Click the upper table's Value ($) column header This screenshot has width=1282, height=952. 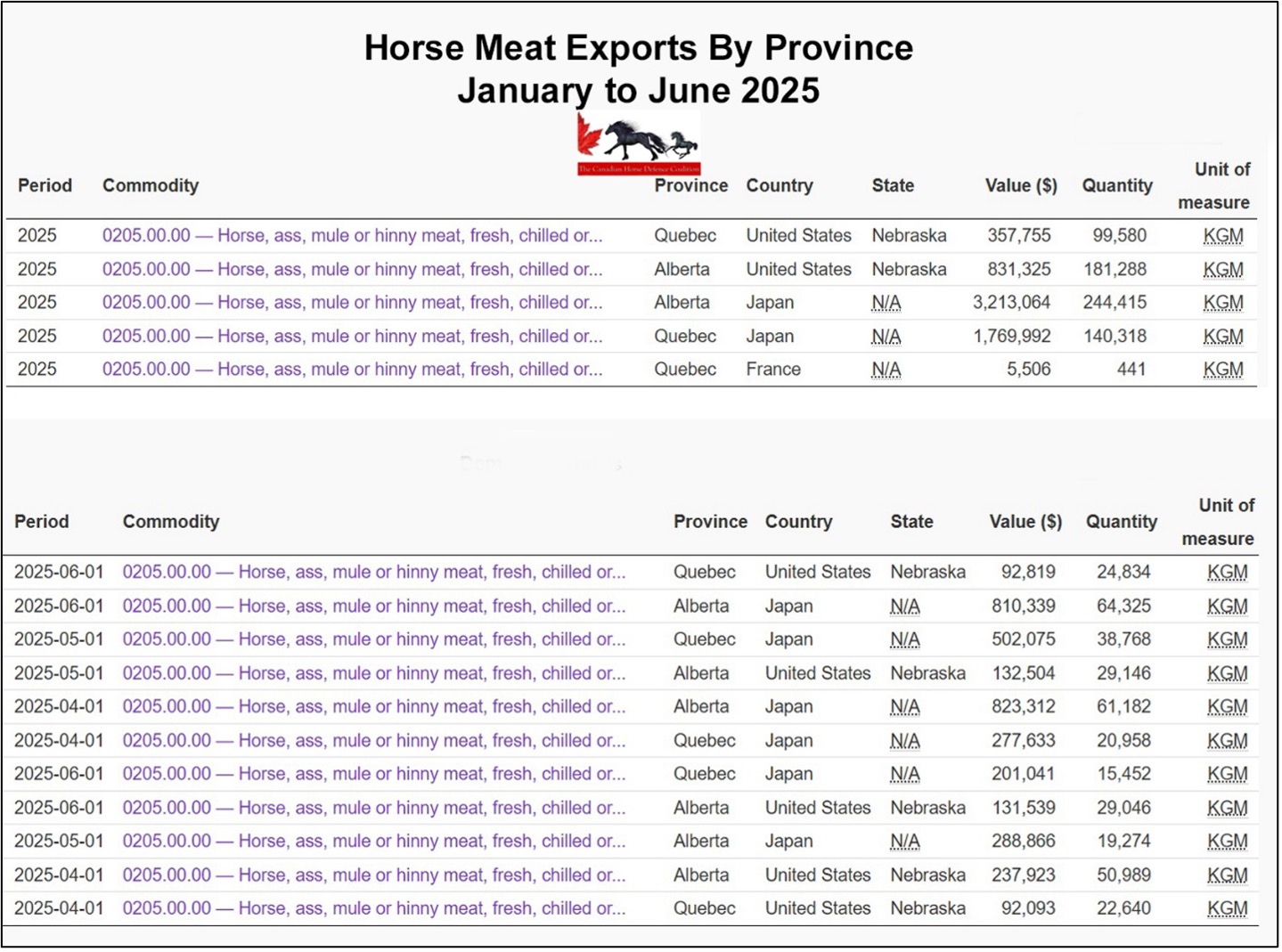click(1020, 186)
